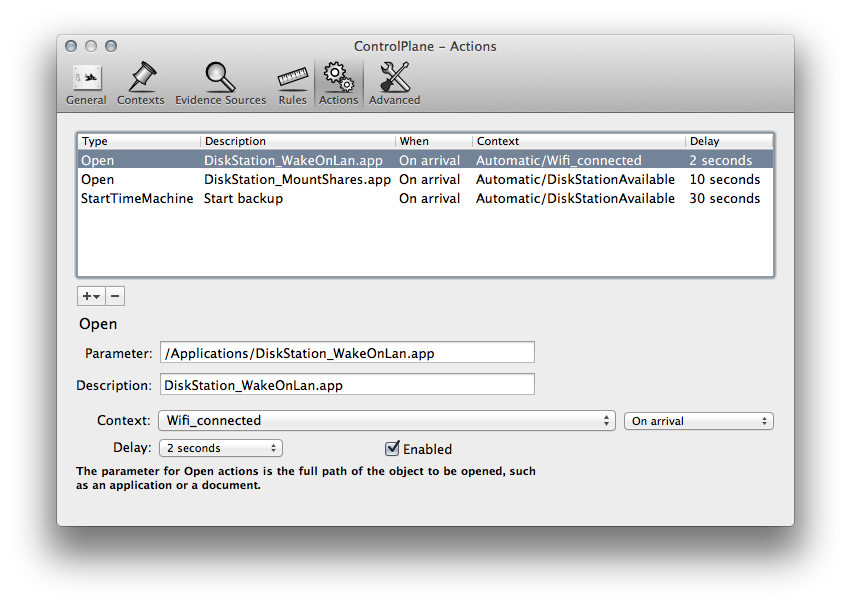Screen dimensions: 851x605
Task: Select the Start backup action row
Action: coord(426,198)
